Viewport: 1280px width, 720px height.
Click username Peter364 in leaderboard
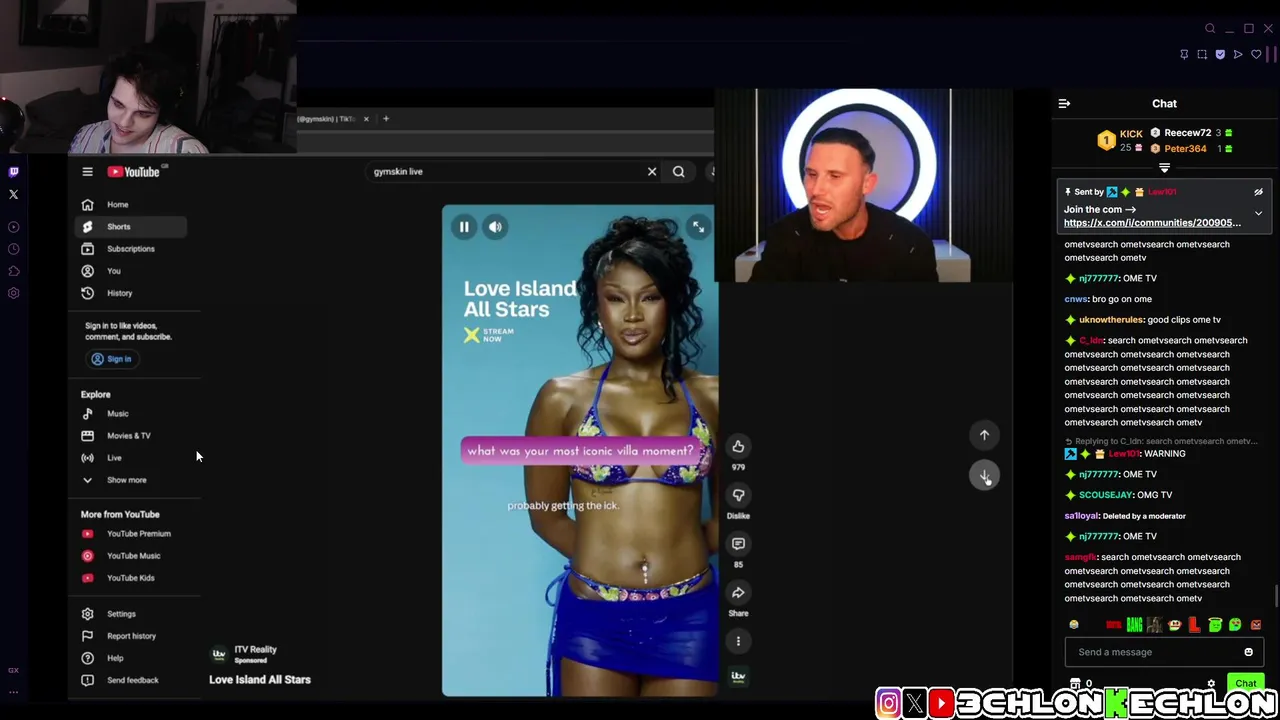click(x=1185, y=149)
